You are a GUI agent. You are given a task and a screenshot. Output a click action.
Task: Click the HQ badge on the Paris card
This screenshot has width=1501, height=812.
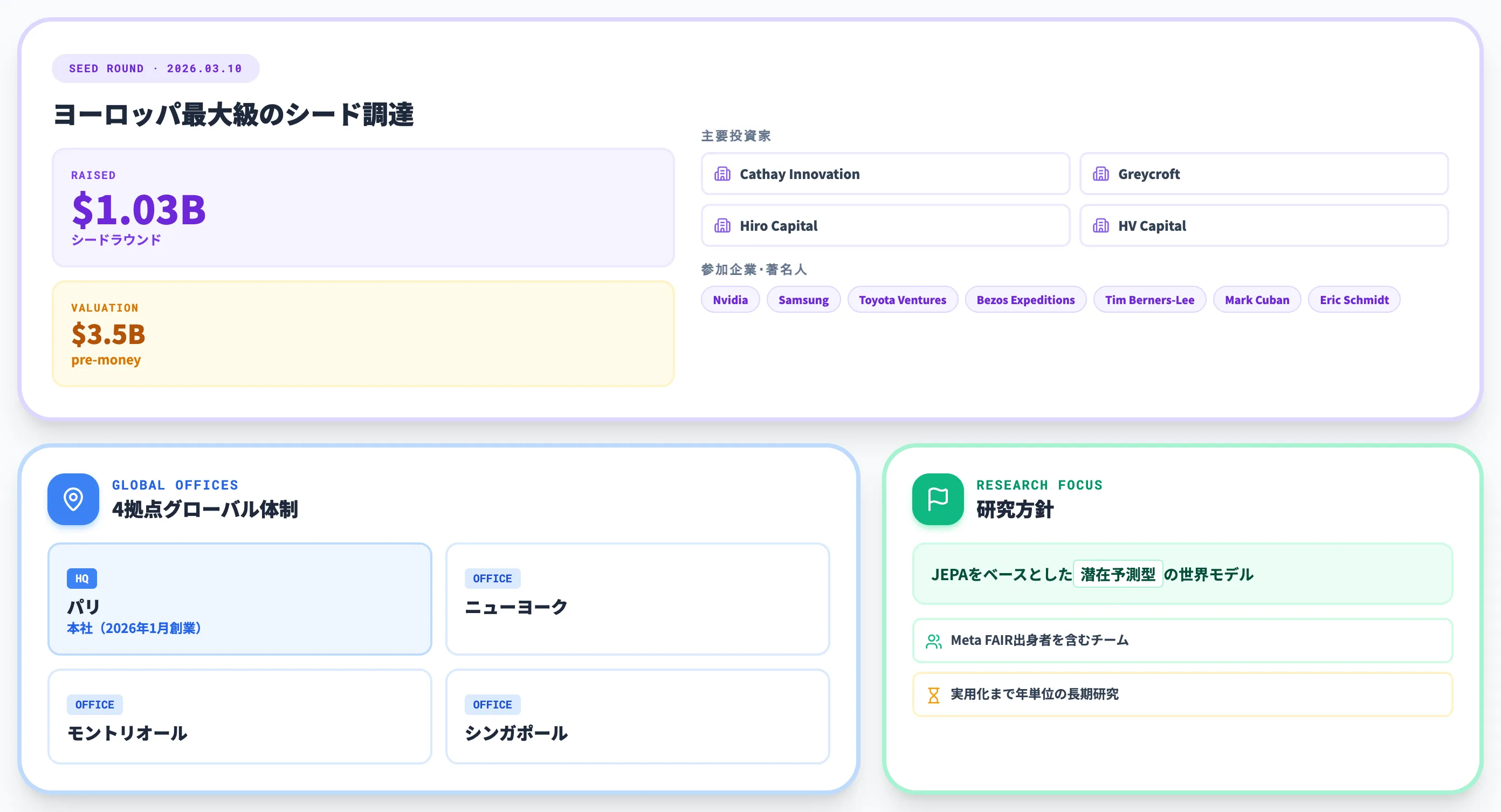tap(81, 578)
